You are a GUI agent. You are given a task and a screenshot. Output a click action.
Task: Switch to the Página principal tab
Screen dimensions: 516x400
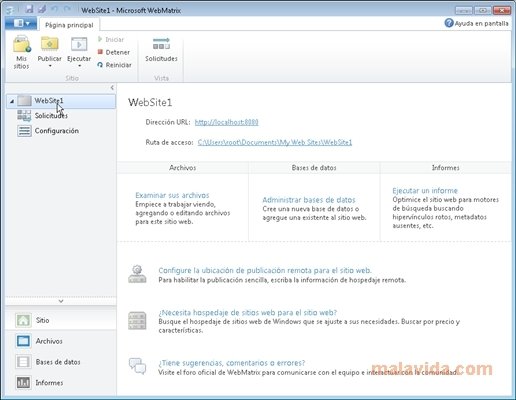tap(69, 25)
